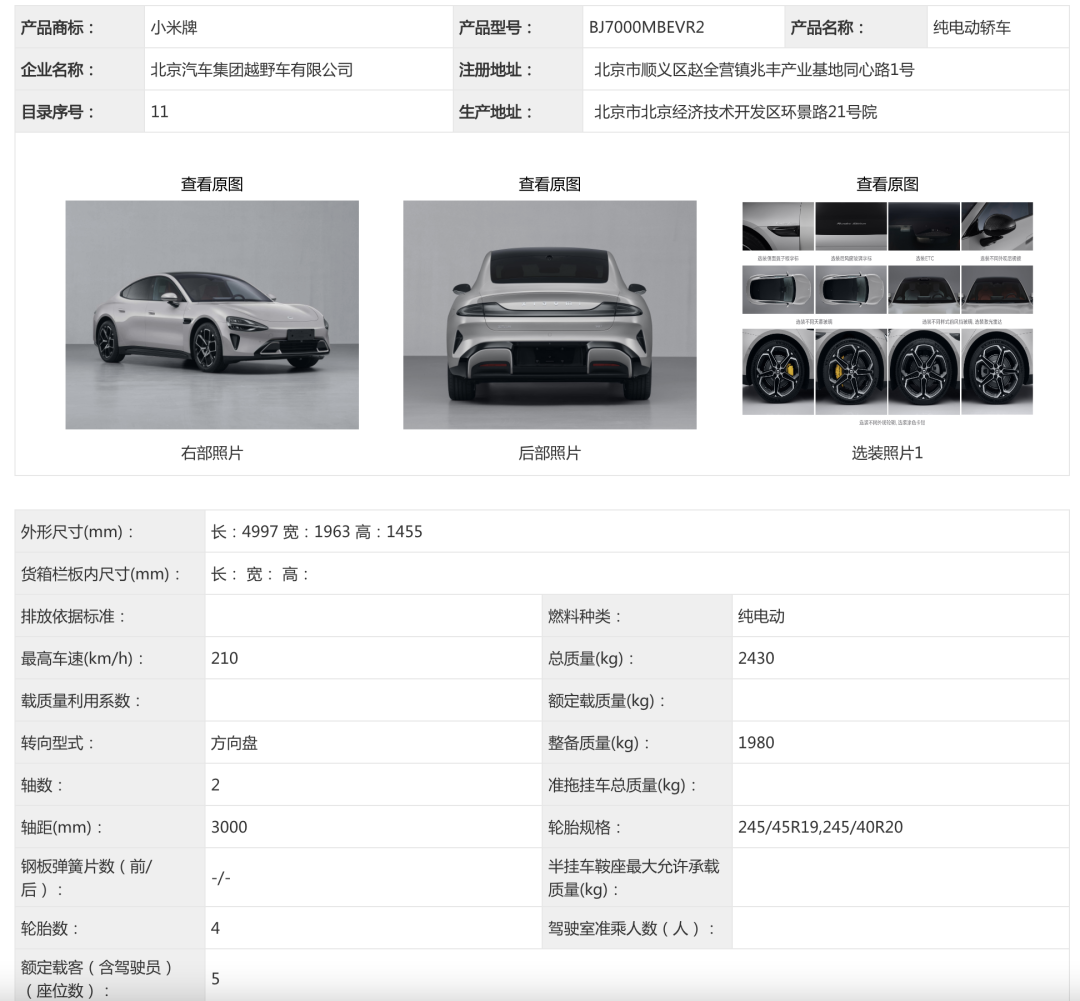Click the '燃料种类：' label
The image size is (1080, 1001).
click(x=585, y=616)
